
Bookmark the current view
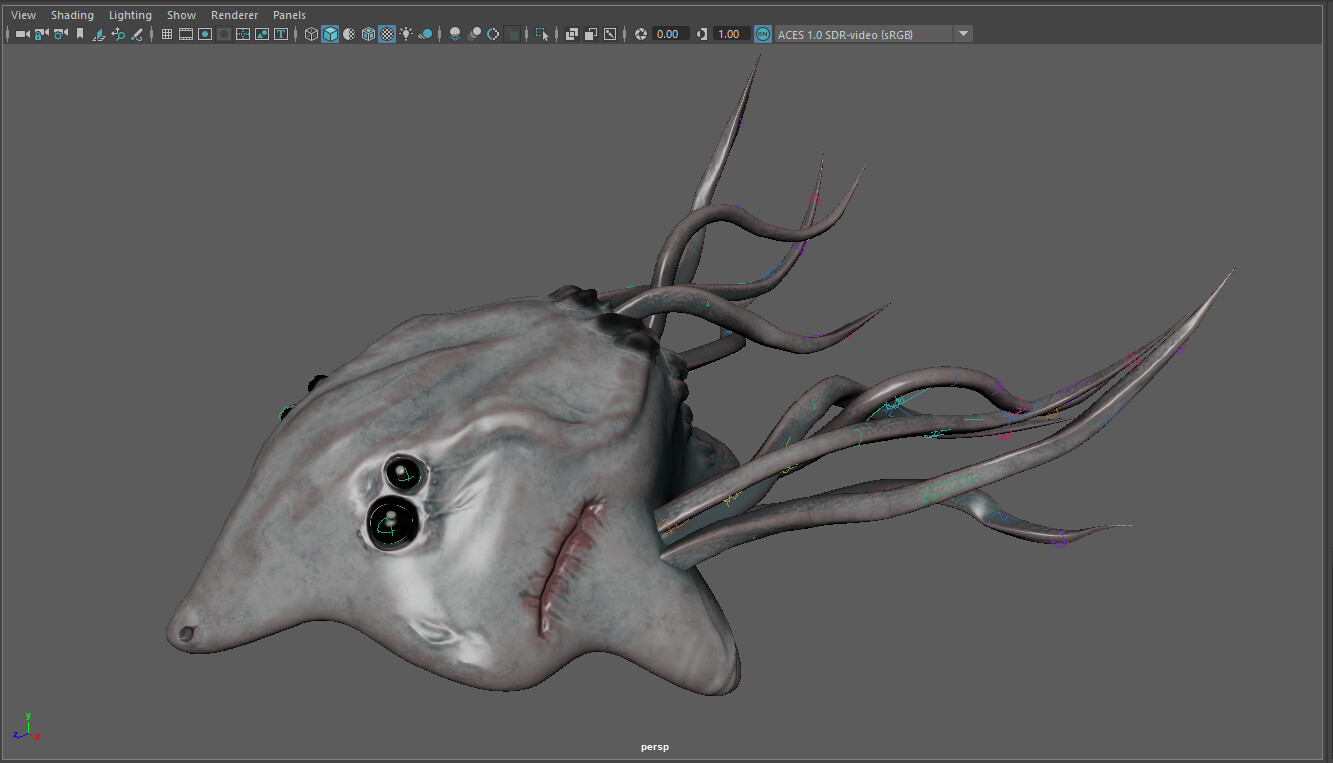79,33
